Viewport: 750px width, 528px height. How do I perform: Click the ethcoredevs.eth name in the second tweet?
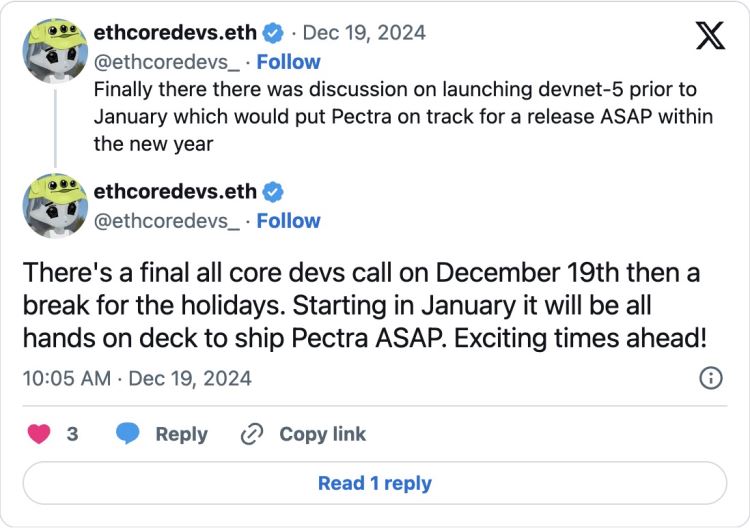click(174, 192)
